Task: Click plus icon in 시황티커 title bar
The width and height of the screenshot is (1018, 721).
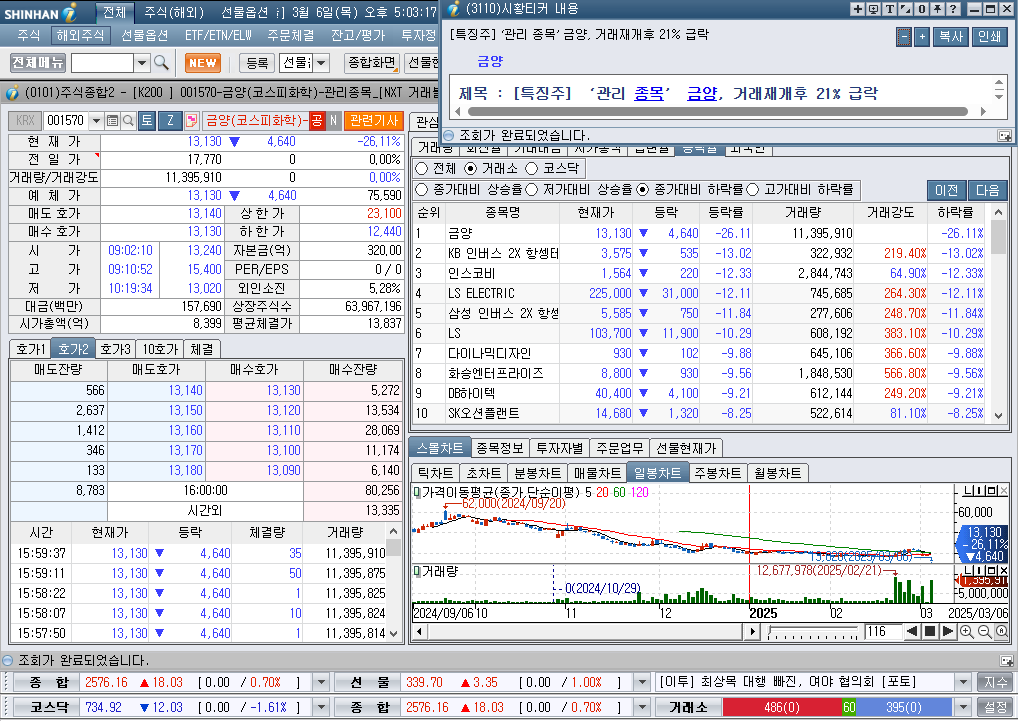Action: tap(857, 9)
